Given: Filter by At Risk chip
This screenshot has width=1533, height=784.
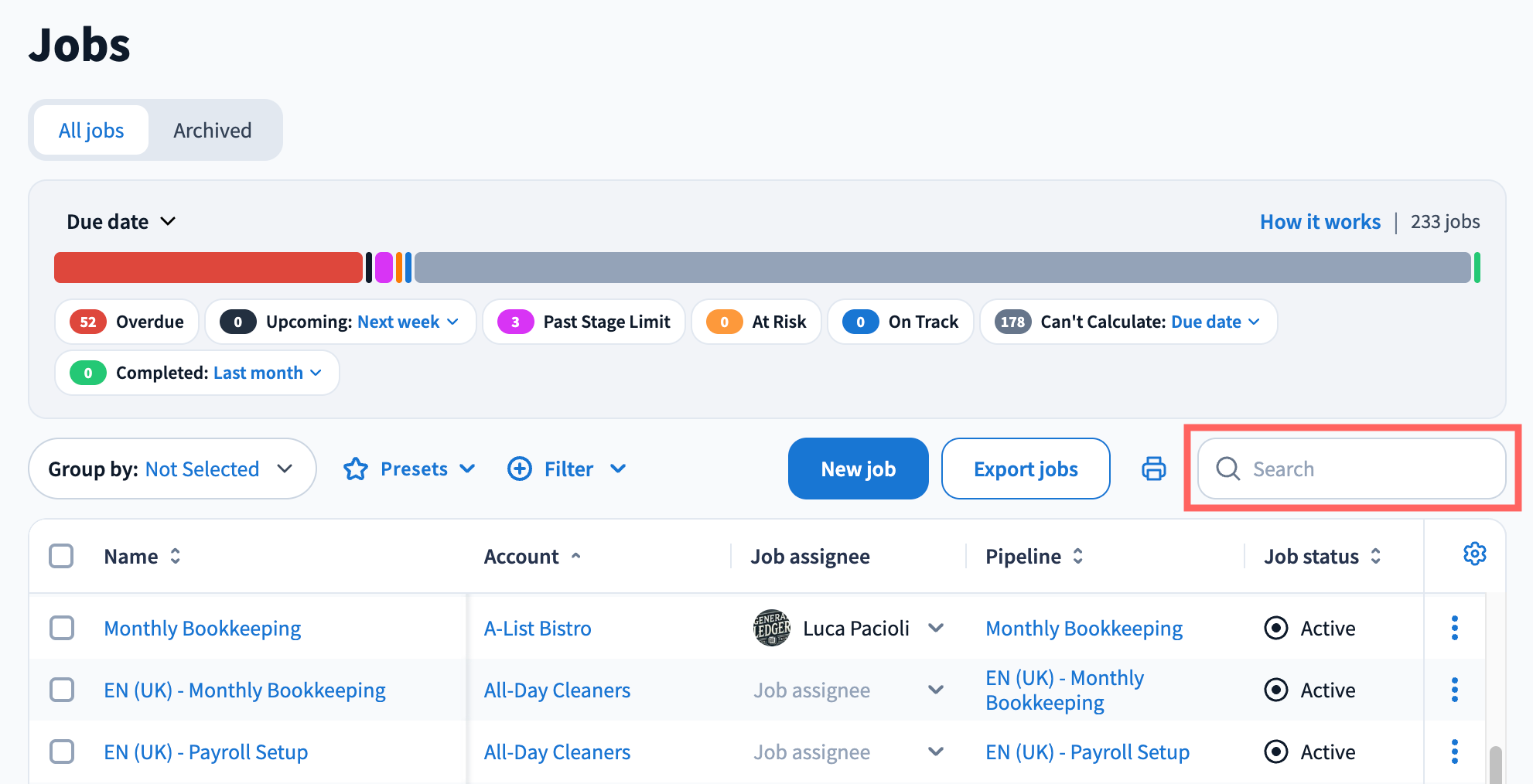Looking at the screenshot, I should point(756,322).
